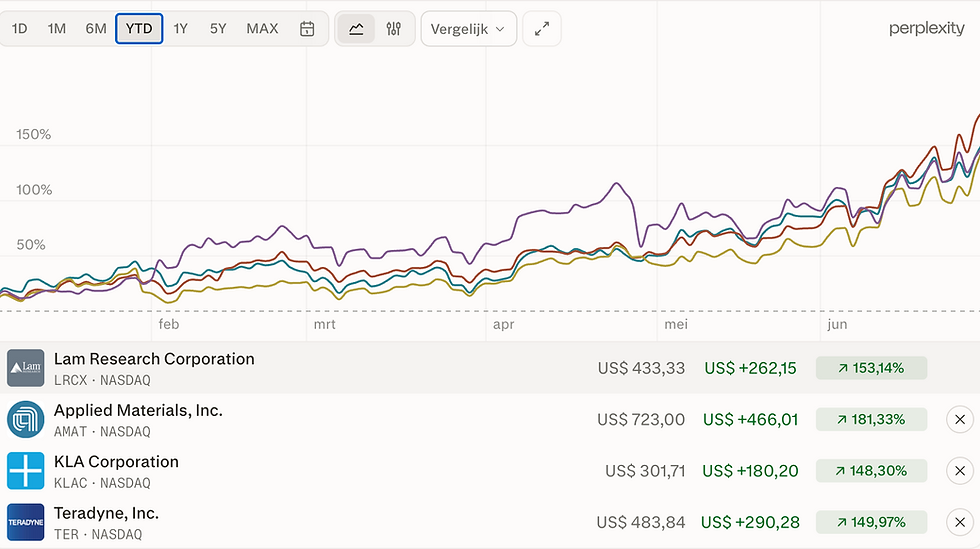Select the 1M time range
The width and height of the screenshot is (980, 549).
coord(57,29)
